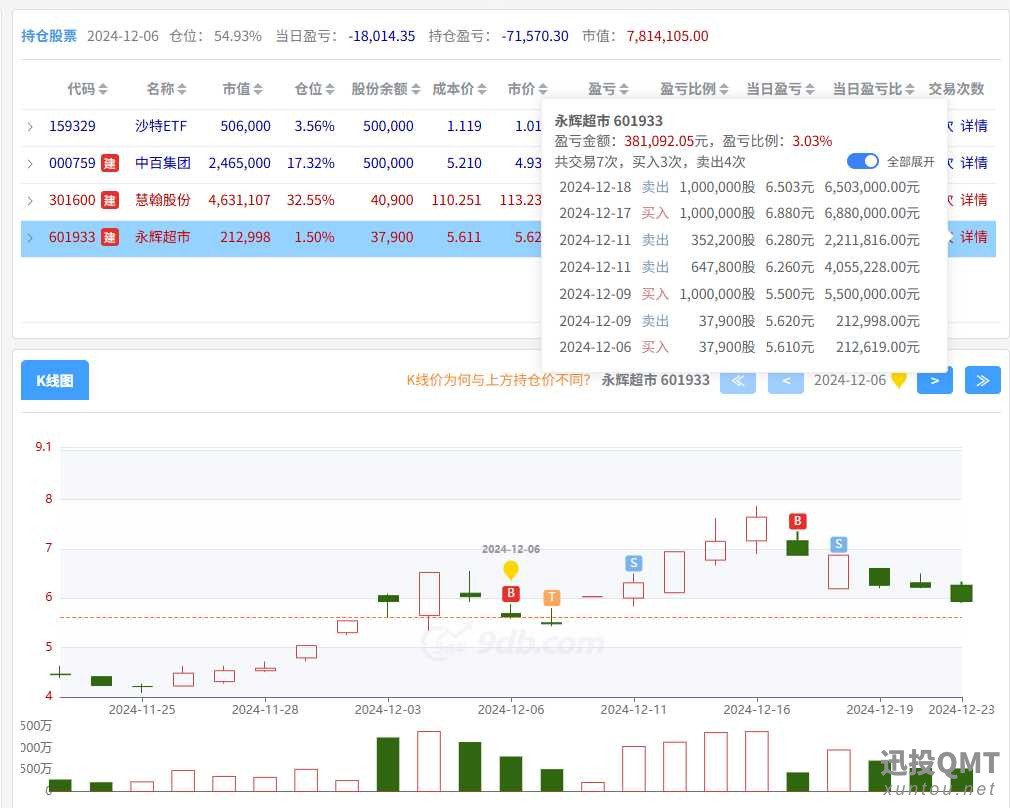Click the orange T marker on the chart
1010x808 pixels.
pos(552,597)
